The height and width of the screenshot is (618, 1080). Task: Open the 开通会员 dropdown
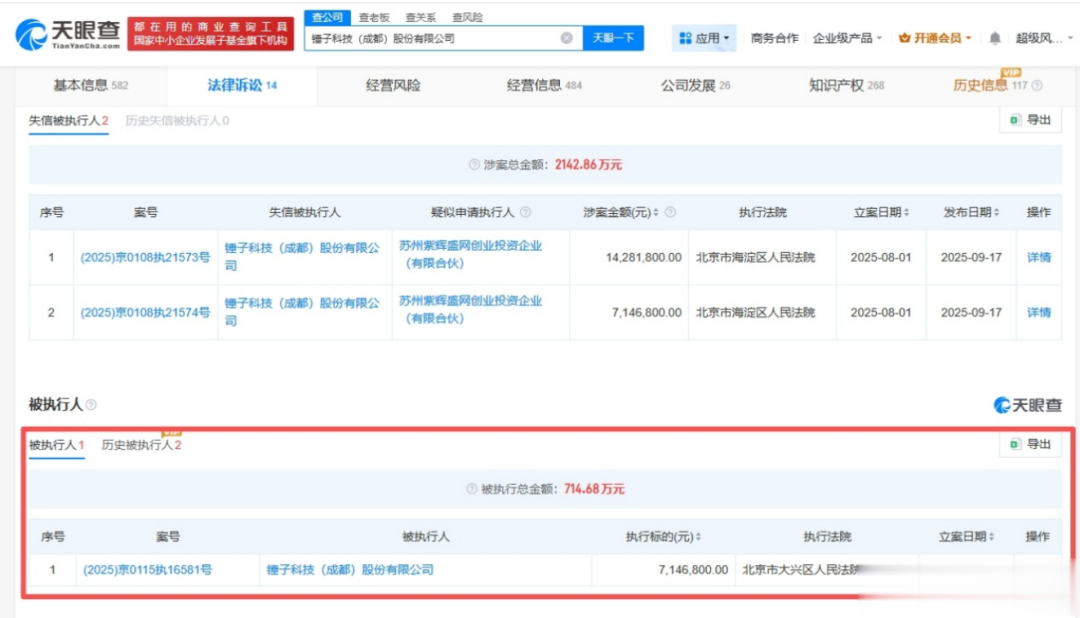pyautogui.click(x=935, y=38)
